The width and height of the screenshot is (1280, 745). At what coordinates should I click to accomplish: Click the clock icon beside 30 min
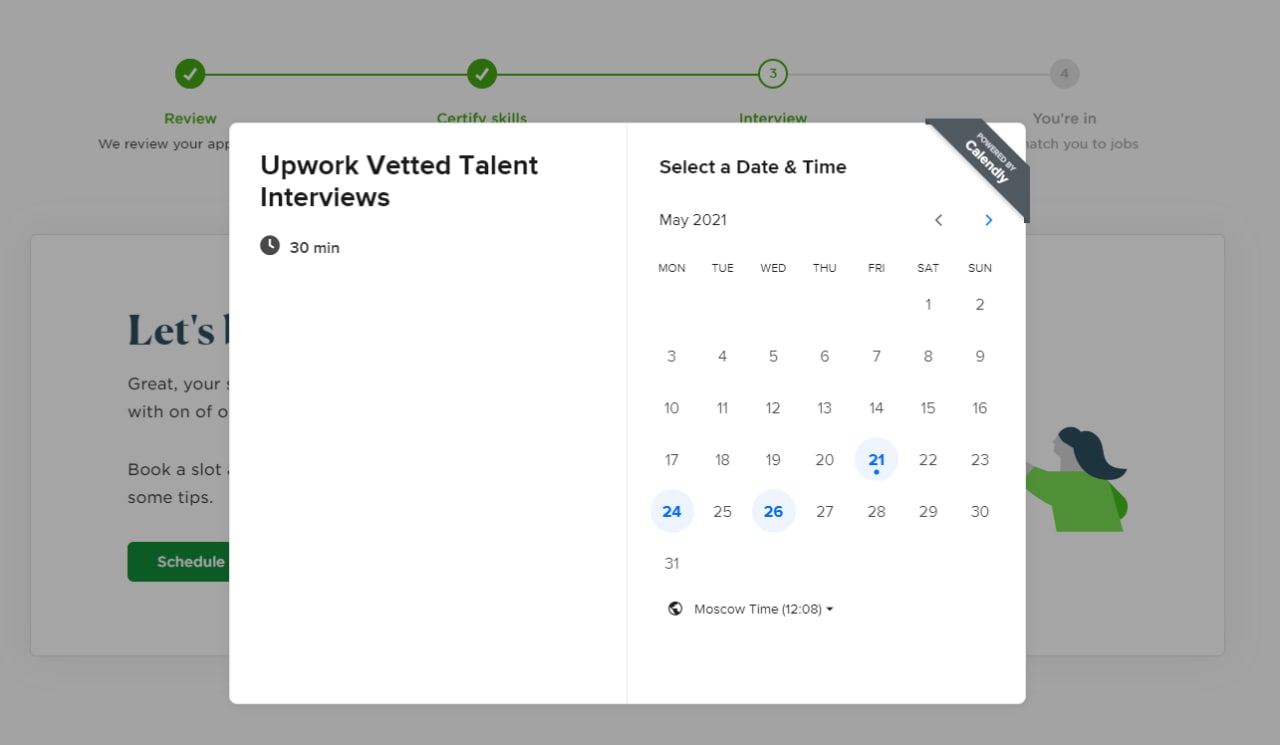270,245
